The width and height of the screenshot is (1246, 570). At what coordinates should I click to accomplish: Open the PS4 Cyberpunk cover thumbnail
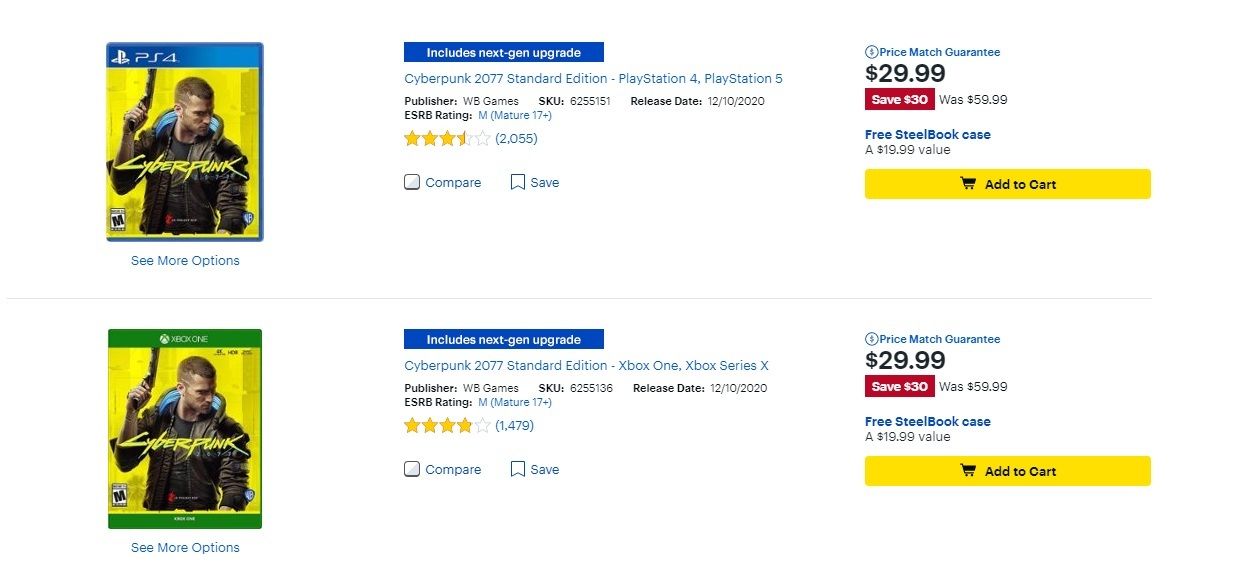(x=185, y=142)
